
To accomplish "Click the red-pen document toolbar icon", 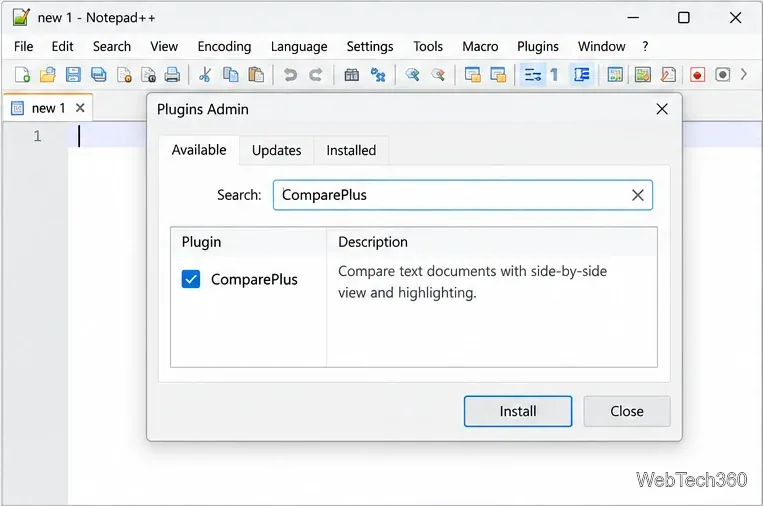I will [x=668, y=74].
